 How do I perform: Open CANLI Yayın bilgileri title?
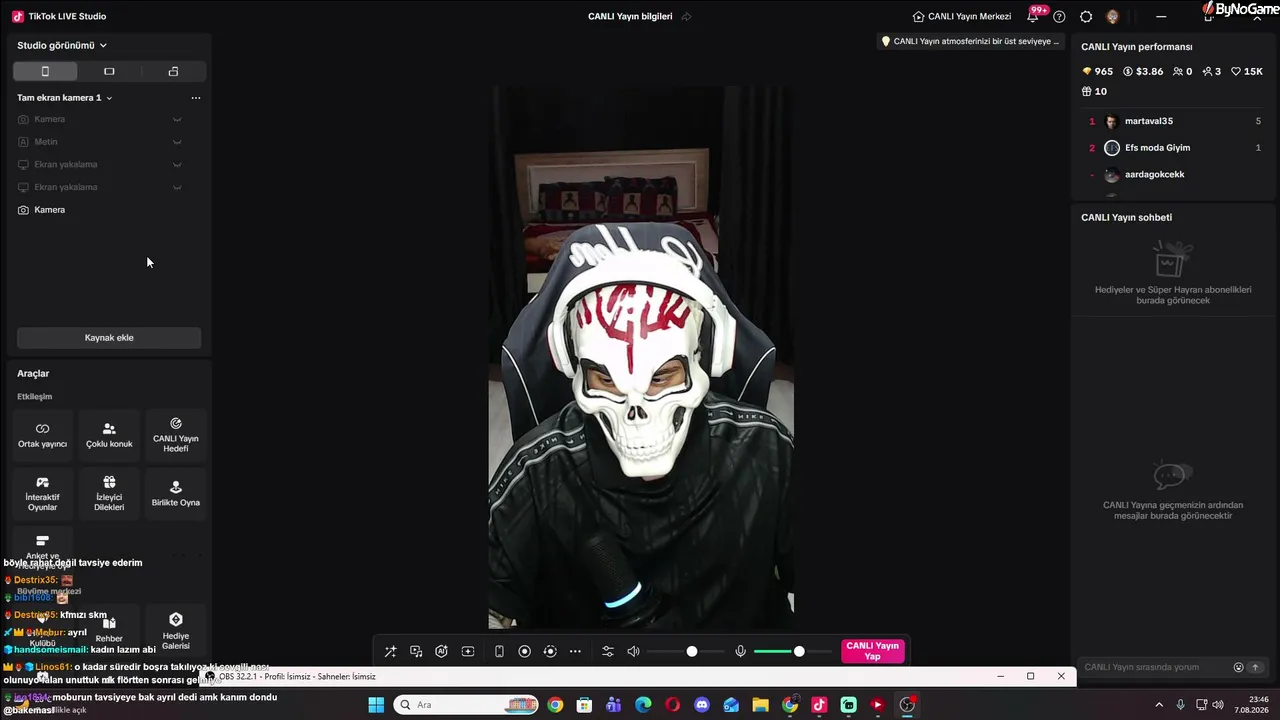click(630, 16)
